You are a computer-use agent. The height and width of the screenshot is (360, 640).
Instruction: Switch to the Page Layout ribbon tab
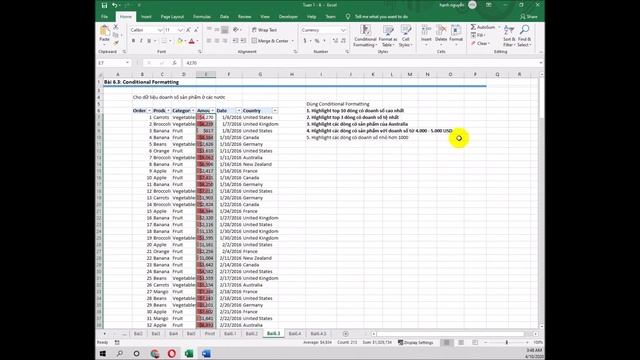[x=172, y=17]
